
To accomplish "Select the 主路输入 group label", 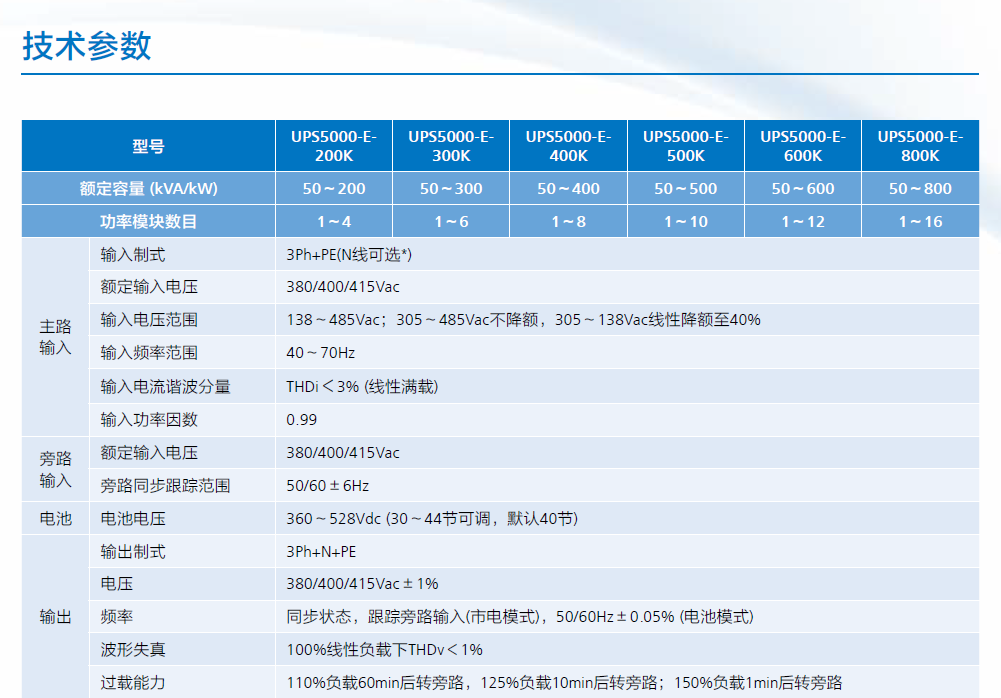I will pyautogui.click(x=56, y=337).
